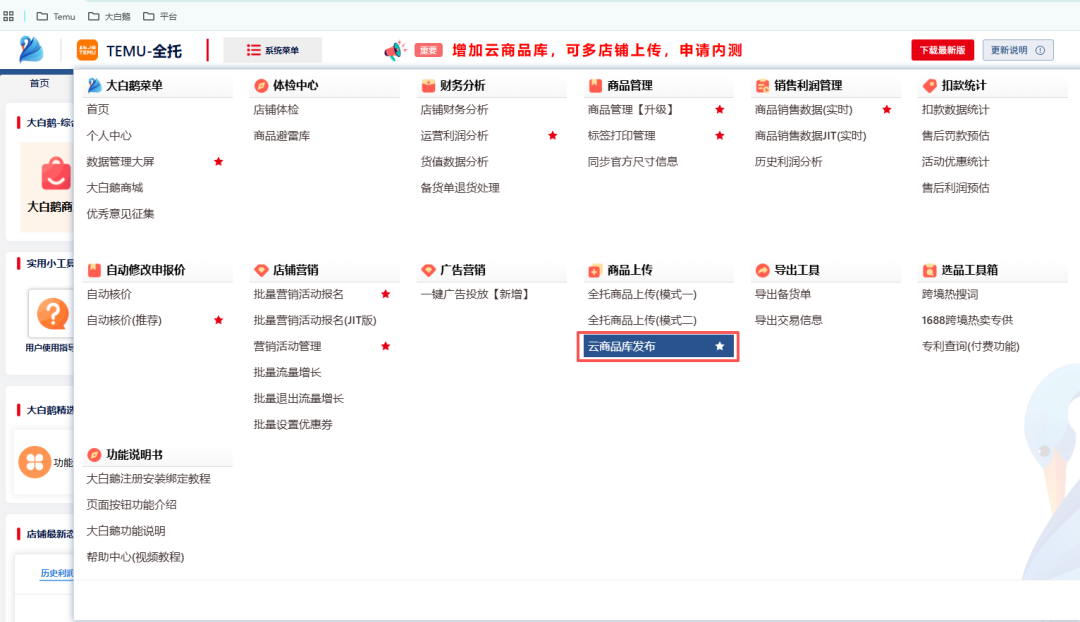Open the Temu bookmark folder
The width and height of the screenshot is (1080, 622).
(x=56, y=16)
